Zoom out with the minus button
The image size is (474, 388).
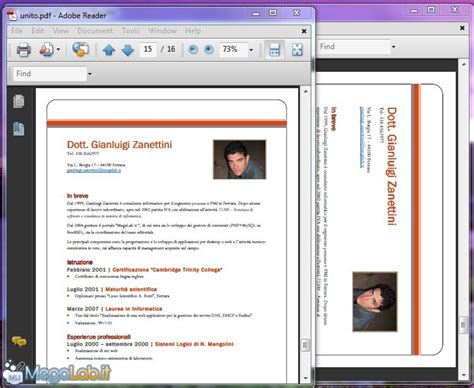193,50
